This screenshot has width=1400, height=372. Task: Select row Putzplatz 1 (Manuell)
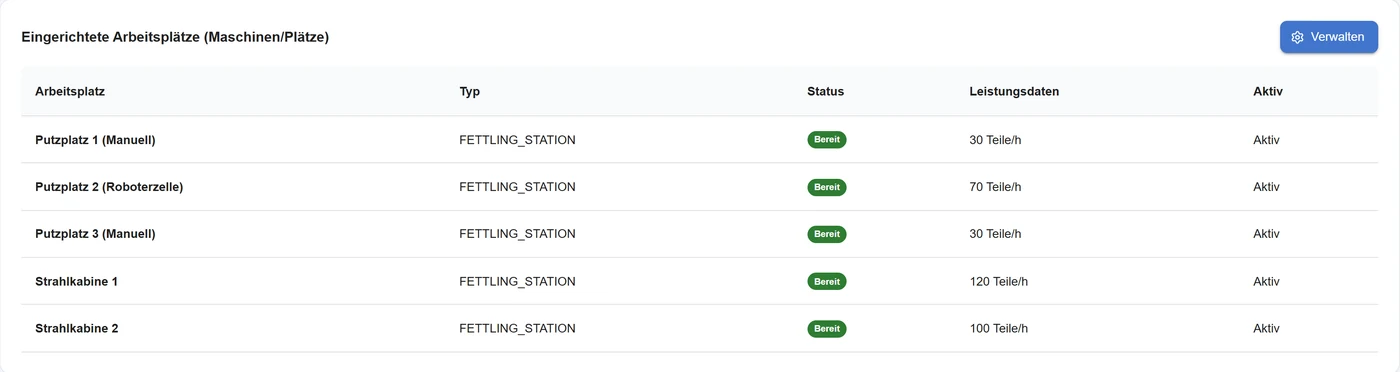point(699,140)
